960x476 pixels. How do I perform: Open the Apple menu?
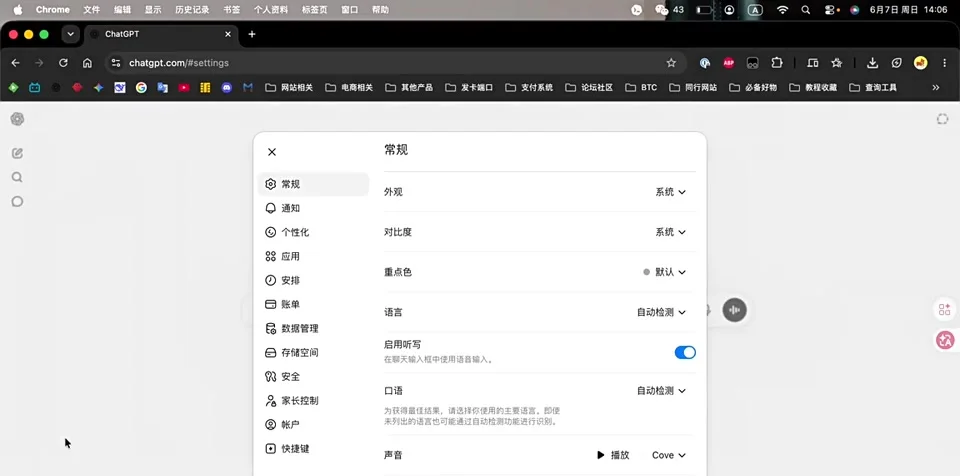18,10
